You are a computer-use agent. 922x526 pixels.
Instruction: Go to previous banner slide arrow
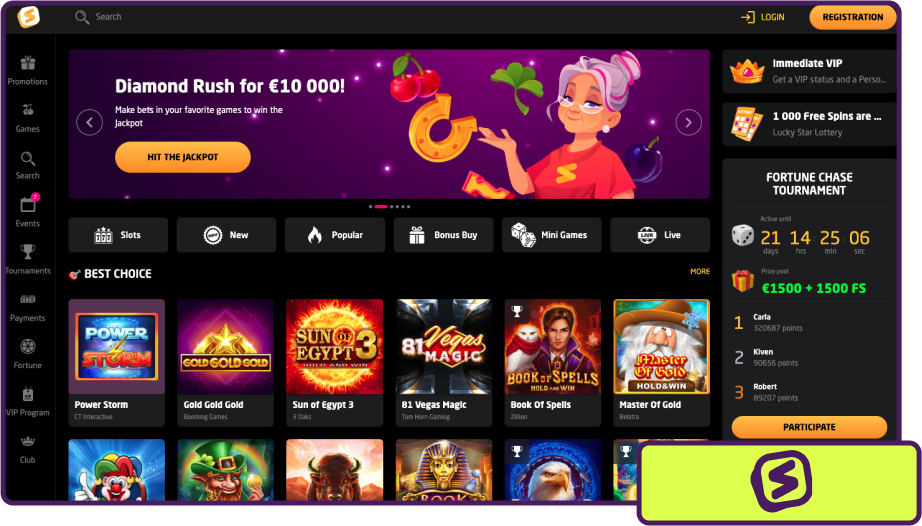pyautogui.click(x=89, y=122)
